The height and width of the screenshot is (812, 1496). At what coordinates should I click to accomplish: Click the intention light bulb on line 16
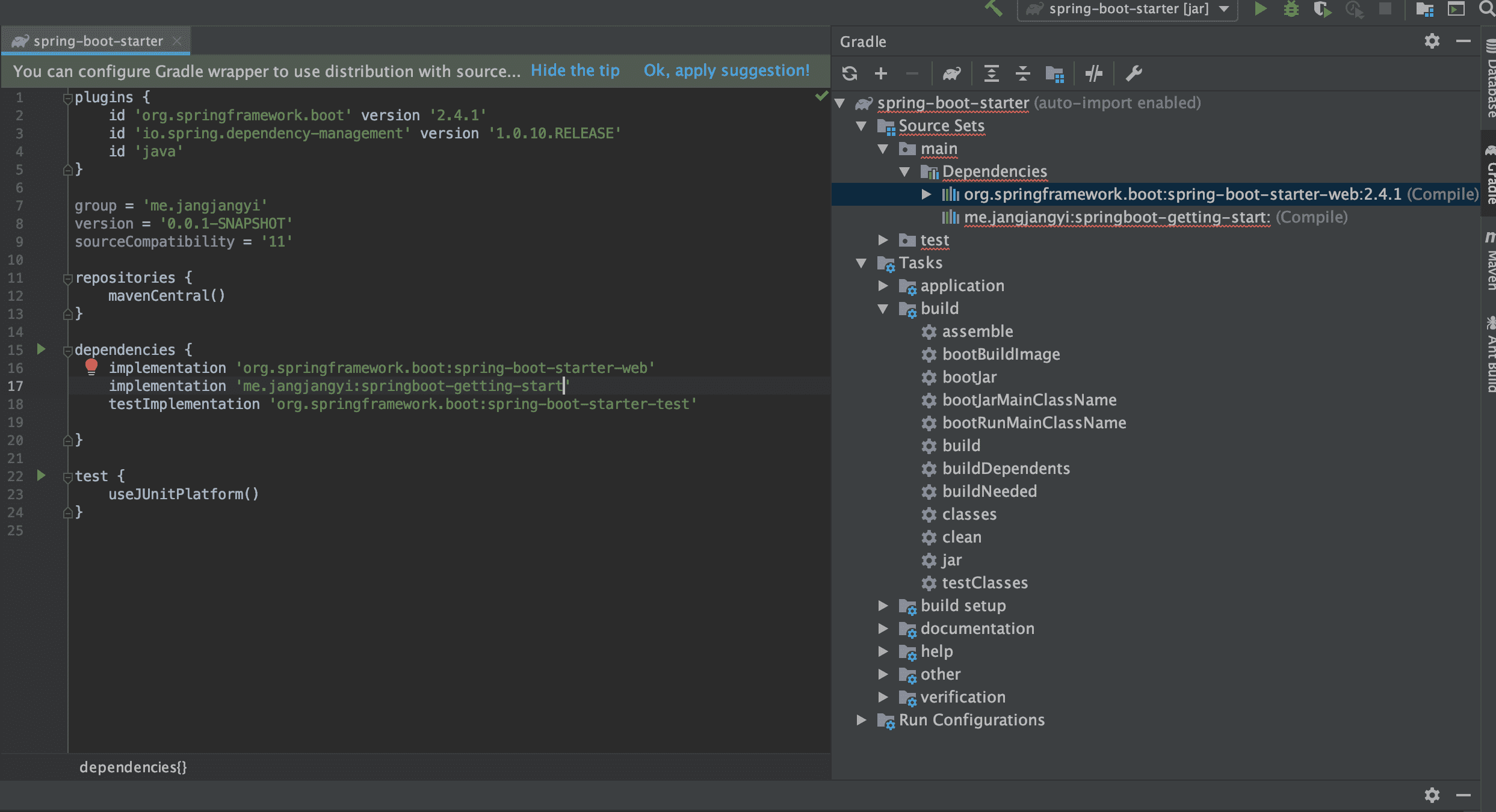click(x=91, y=366)
